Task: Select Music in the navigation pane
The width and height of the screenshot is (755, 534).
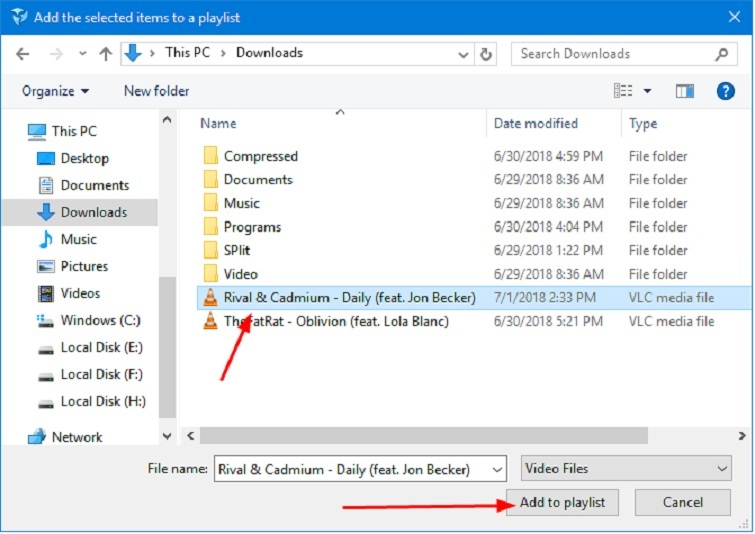Action: (x=78, y=239)
